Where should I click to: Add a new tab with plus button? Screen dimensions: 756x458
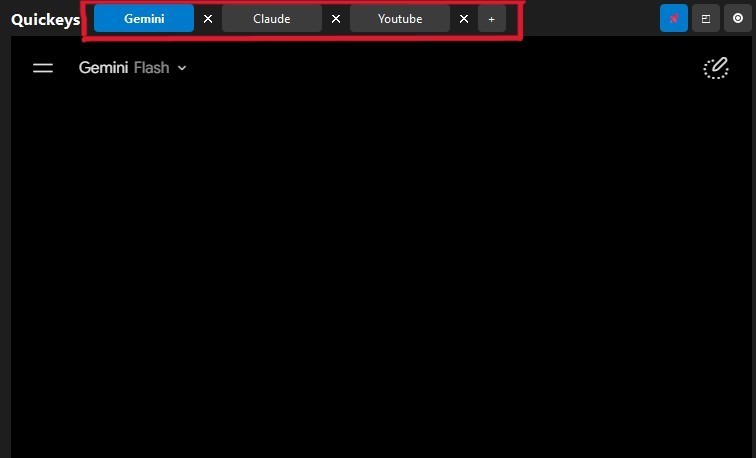pyautogui.click(x=492, y=19)
